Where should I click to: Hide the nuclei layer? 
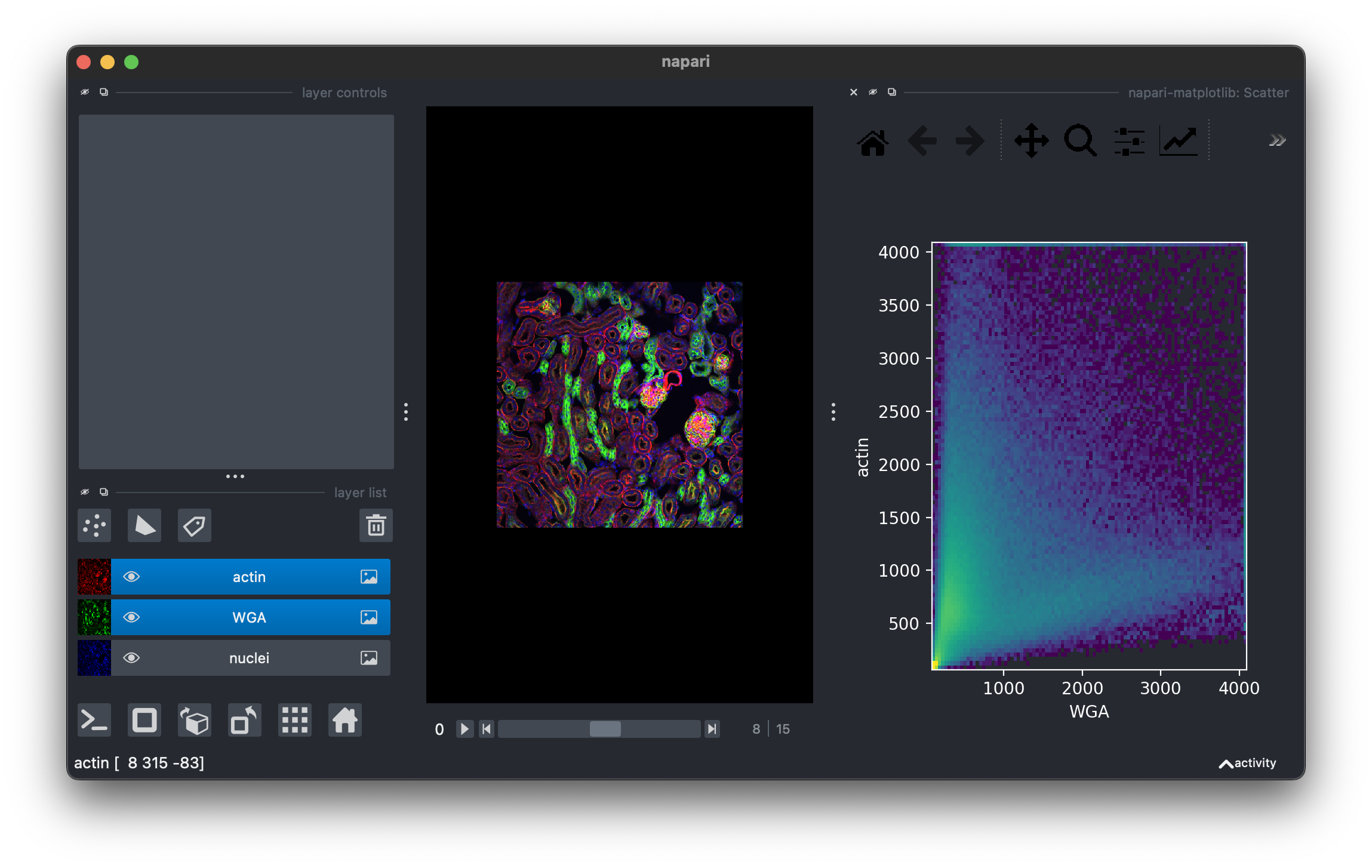[131, 658]
